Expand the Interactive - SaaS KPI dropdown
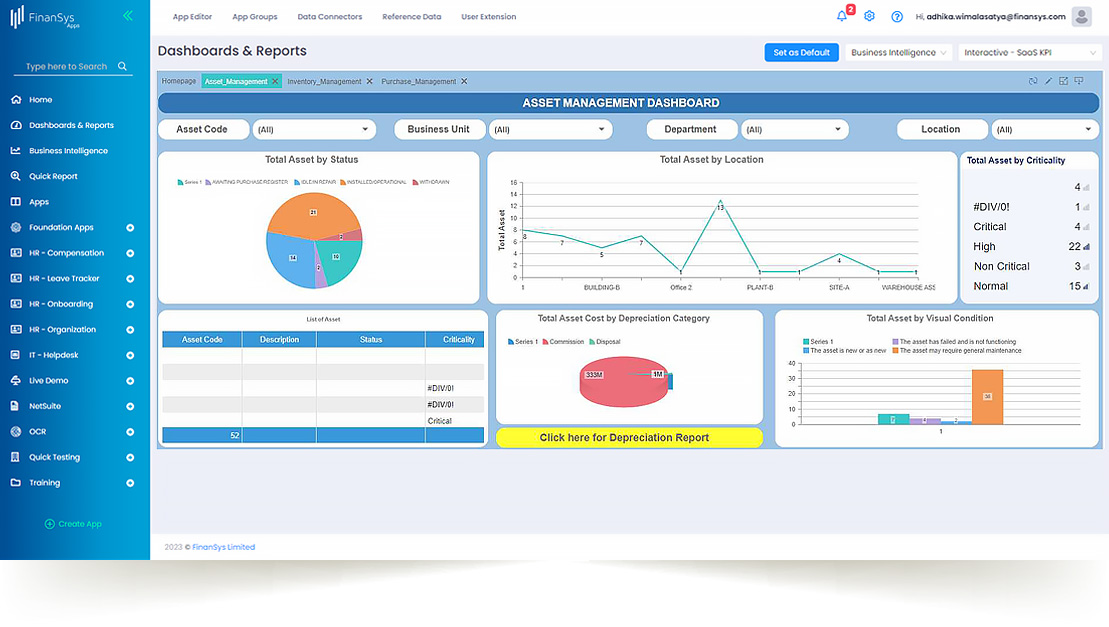1109x627 pixels. [1029, 52]
